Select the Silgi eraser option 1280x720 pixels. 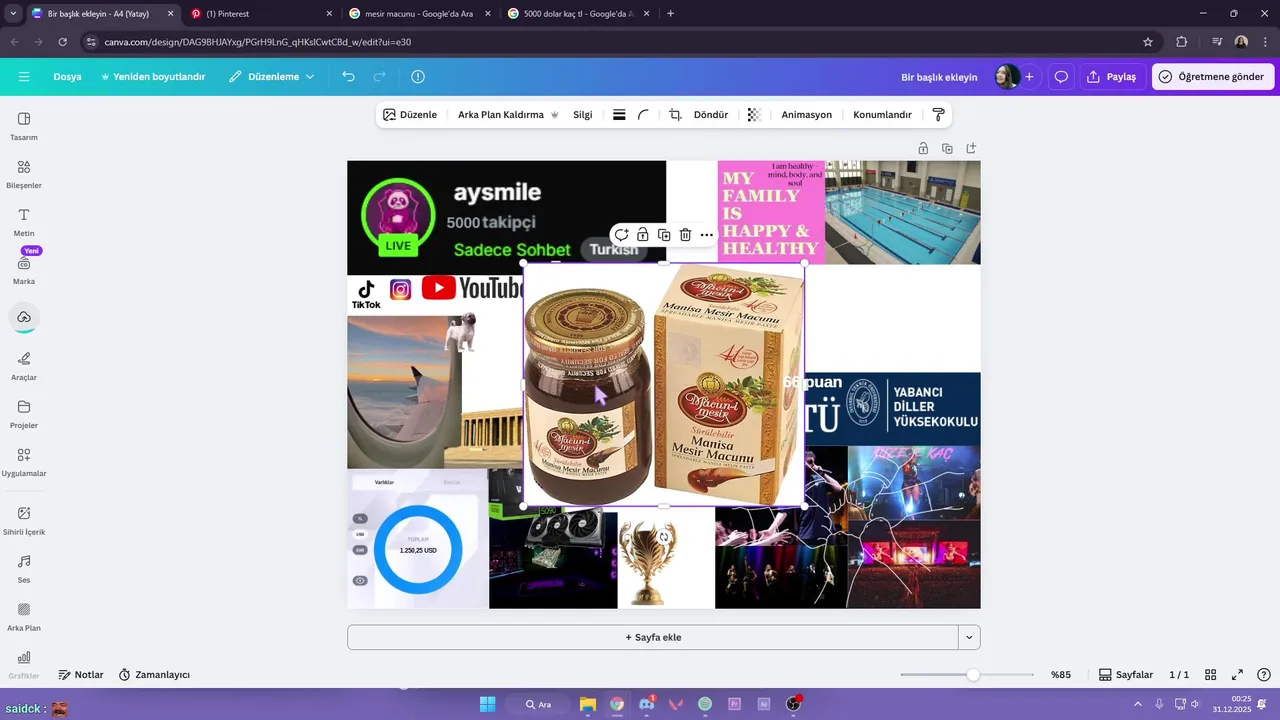583,115
